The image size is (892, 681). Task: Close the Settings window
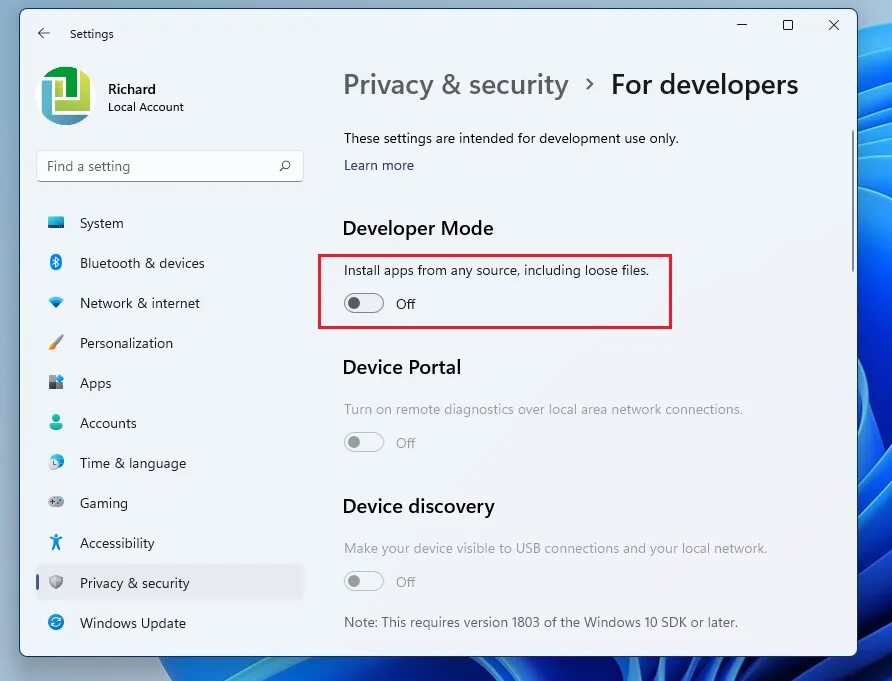click(834, 25)
